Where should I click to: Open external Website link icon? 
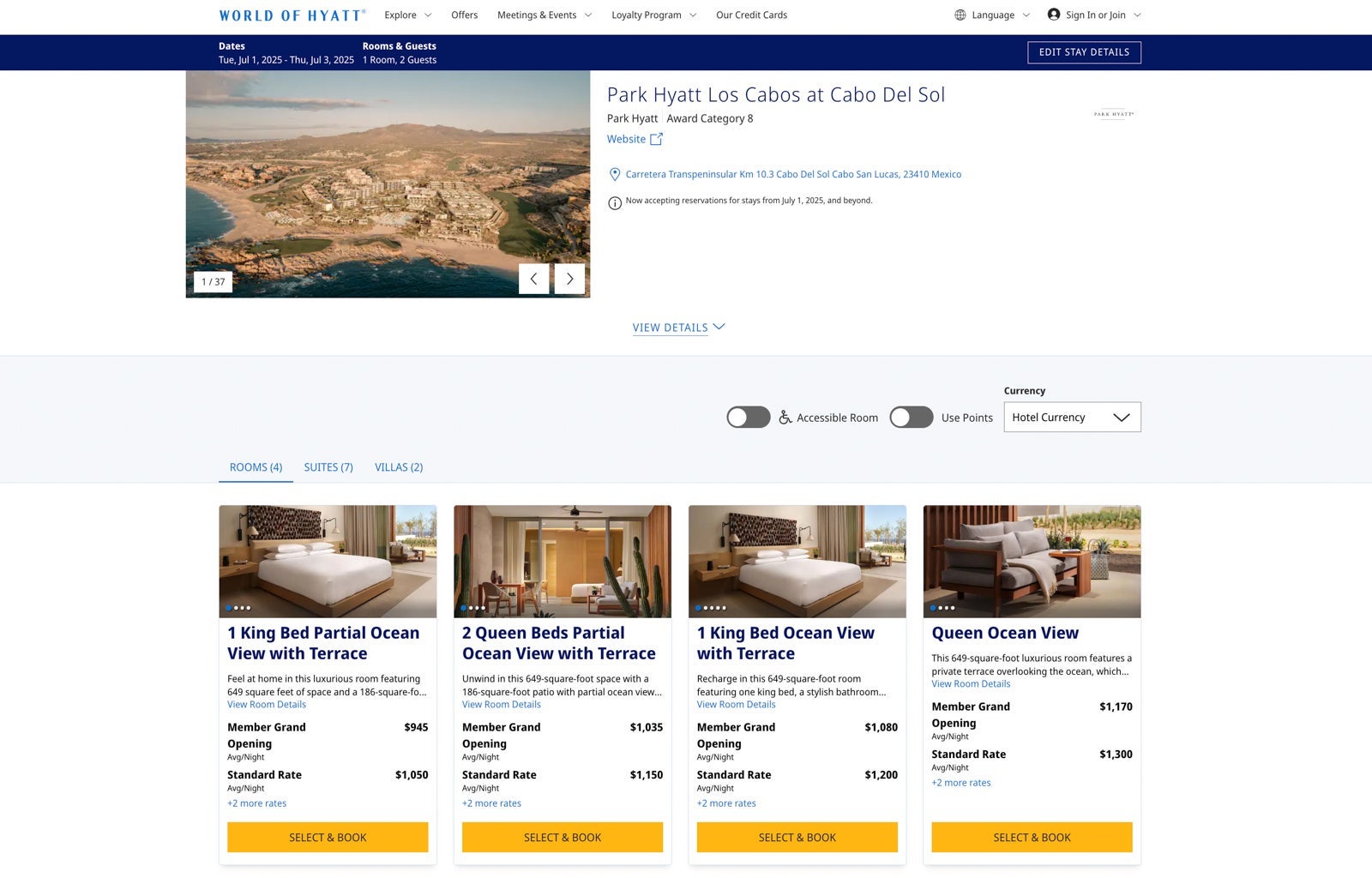[656, 139]
